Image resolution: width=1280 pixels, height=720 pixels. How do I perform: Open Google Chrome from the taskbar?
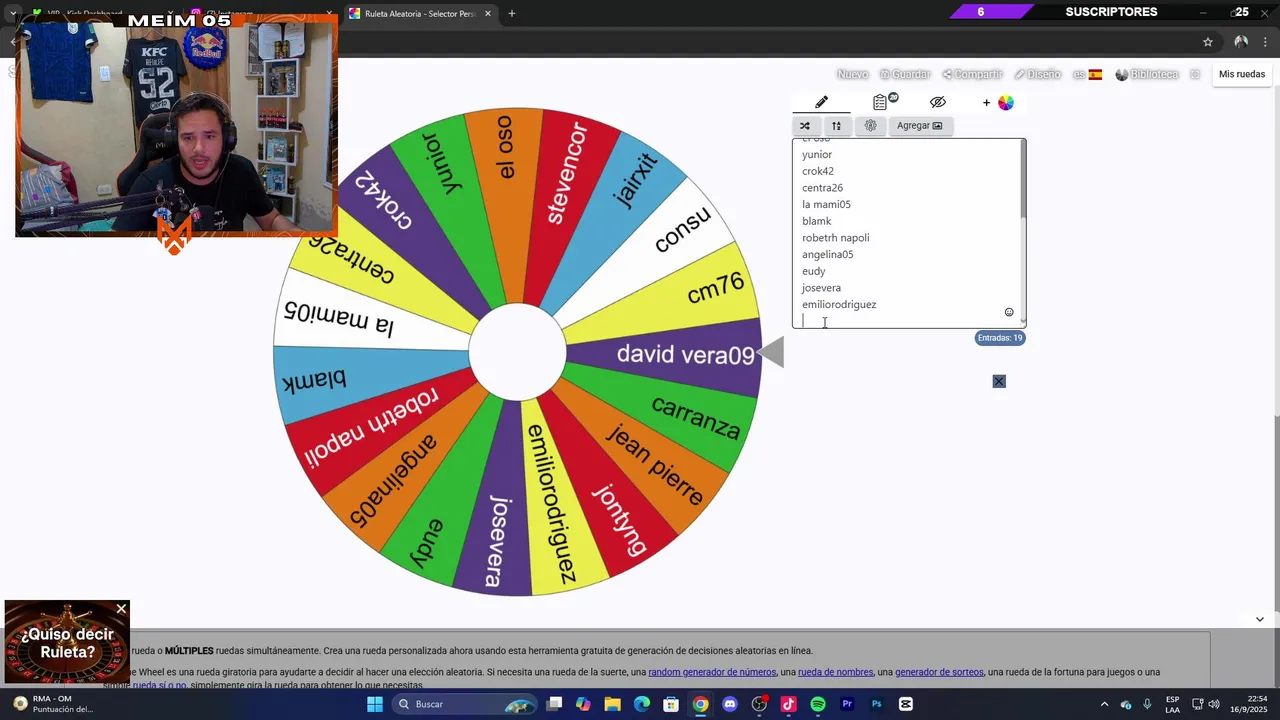700,704
